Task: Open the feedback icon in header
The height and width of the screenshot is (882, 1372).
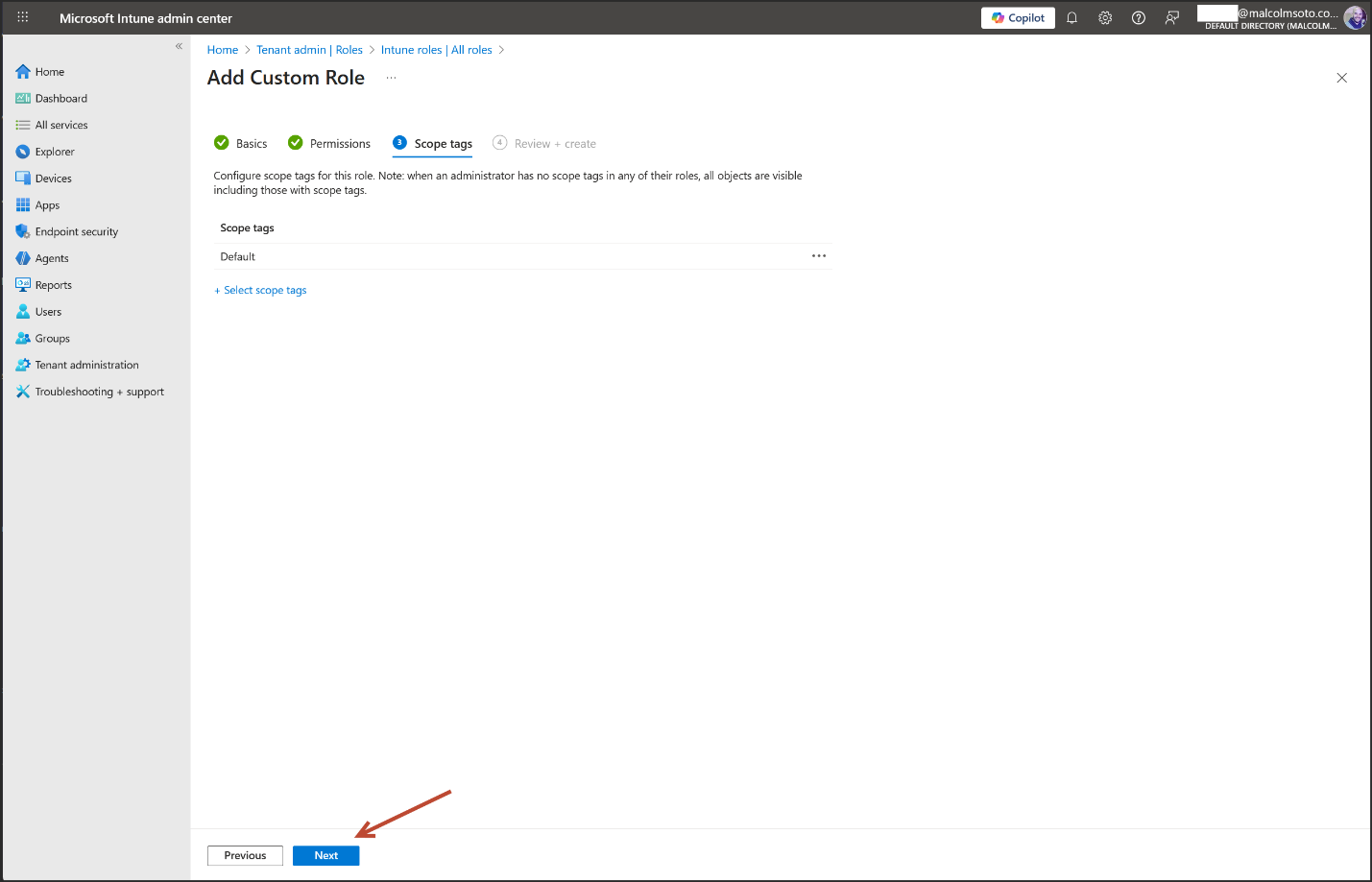Action: [1171, 18]
